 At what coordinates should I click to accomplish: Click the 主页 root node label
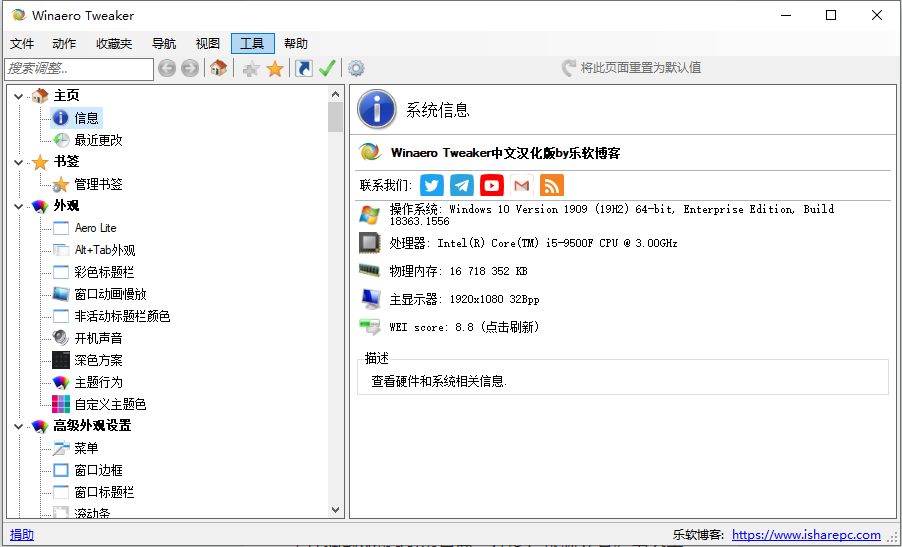(67, 95)
